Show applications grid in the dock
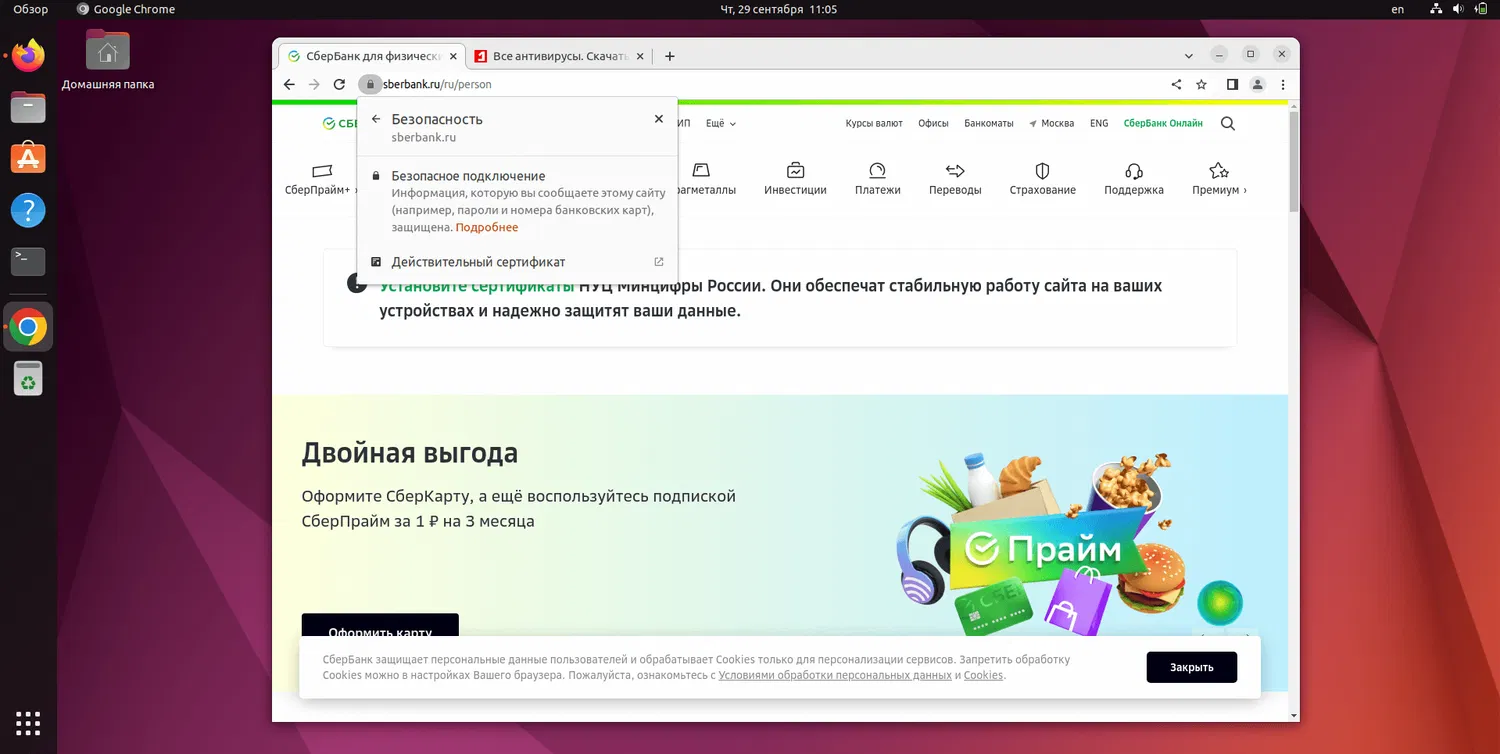This screenshot has height=754, width=1500. pyautogui.click(x=28, y=723)
